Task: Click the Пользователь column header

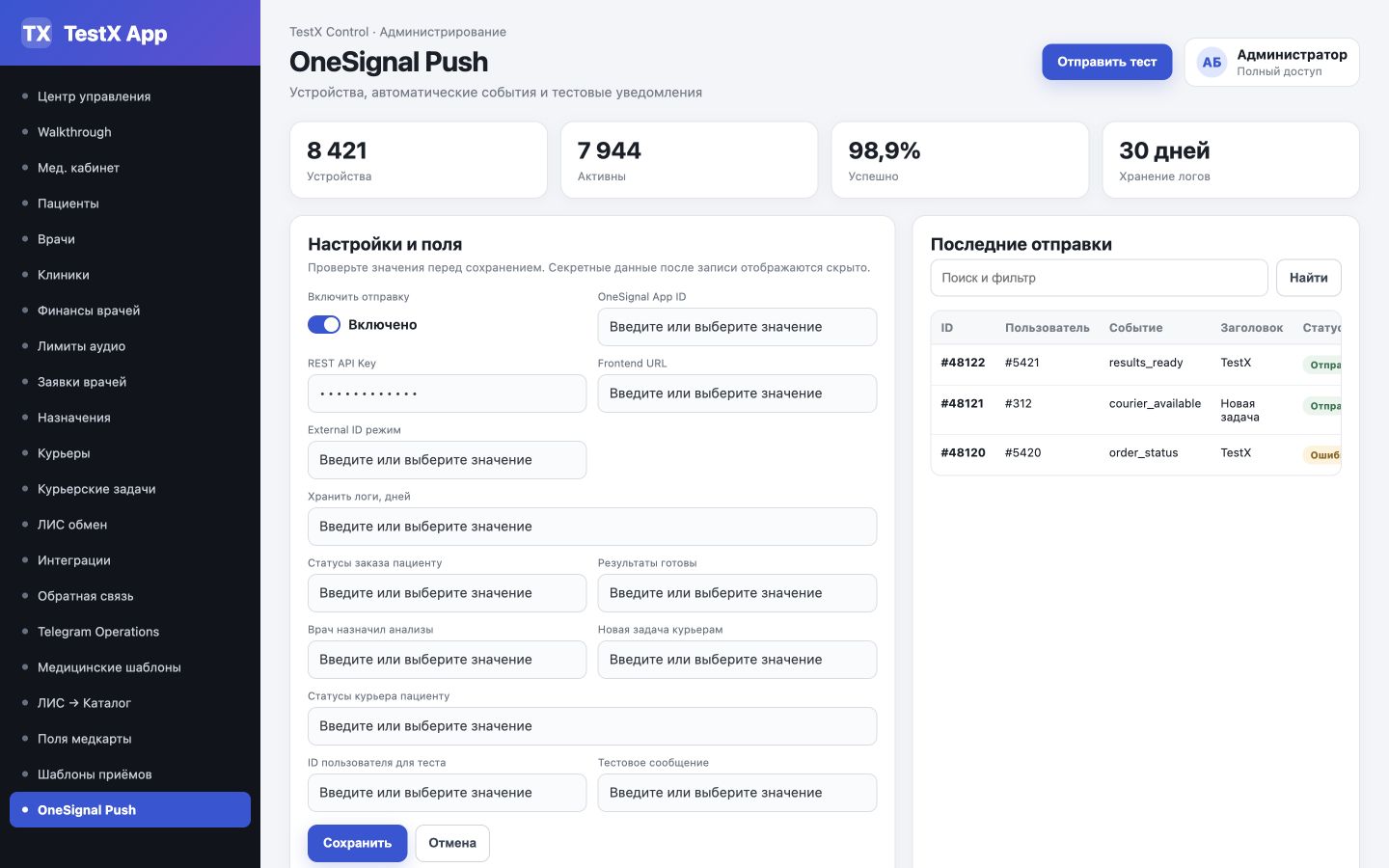Action: [1047, 328]
